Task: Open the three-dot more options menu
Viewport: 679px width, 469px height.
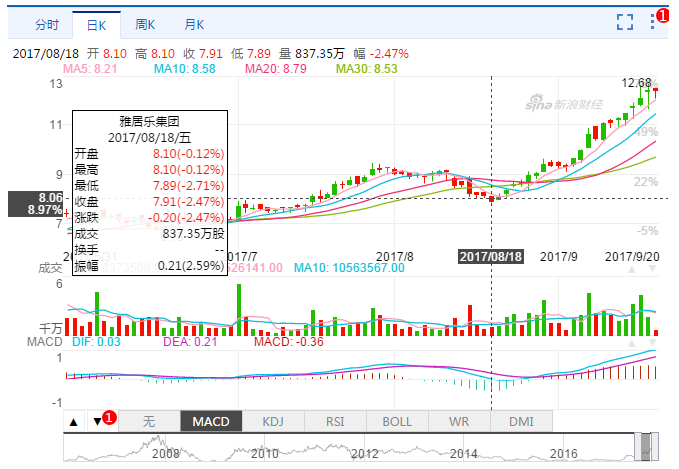Action: coord(654,21)
